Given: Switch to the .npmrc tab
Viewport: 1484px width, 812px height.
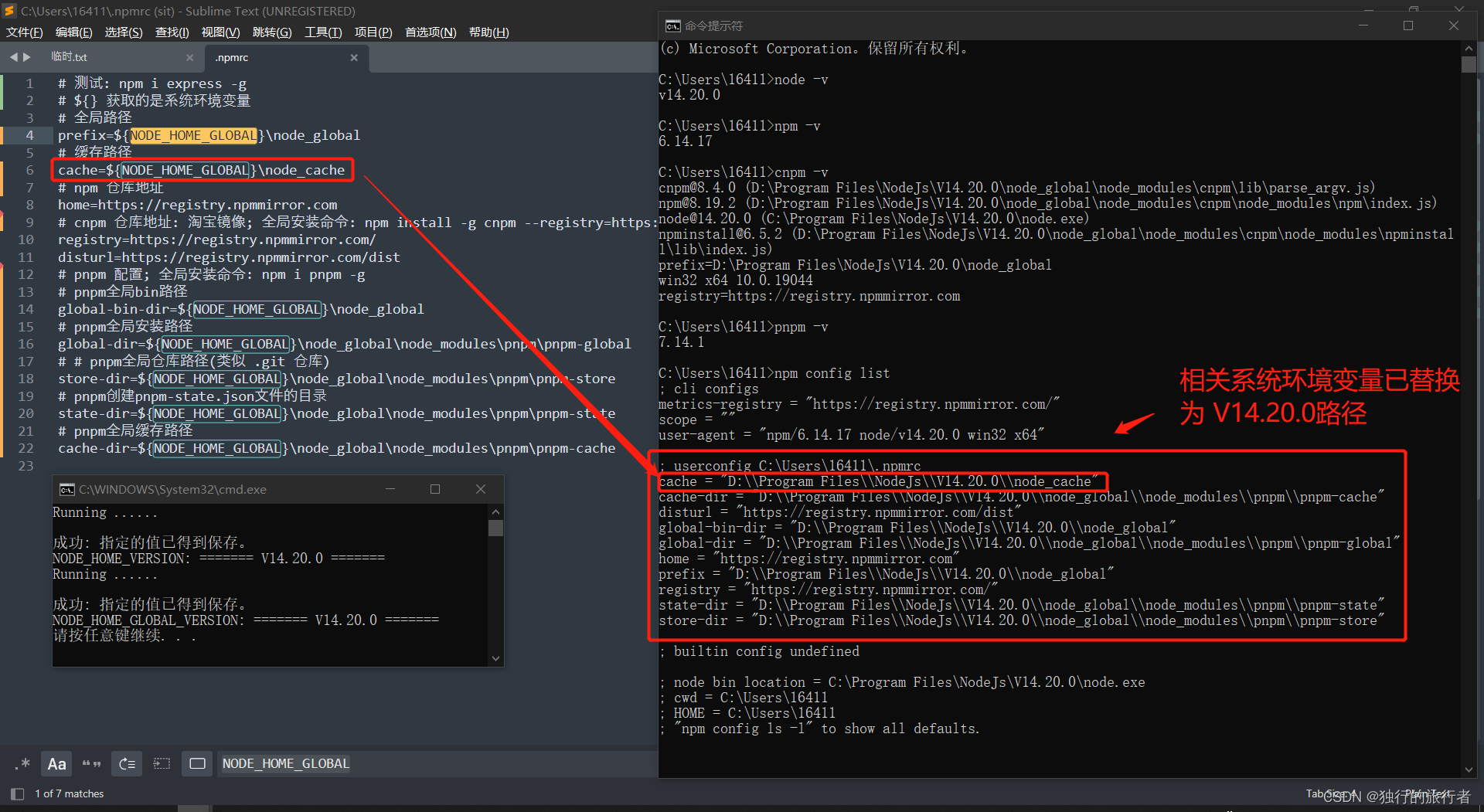Looking at the screenshot, I should [x=232, y=58].
